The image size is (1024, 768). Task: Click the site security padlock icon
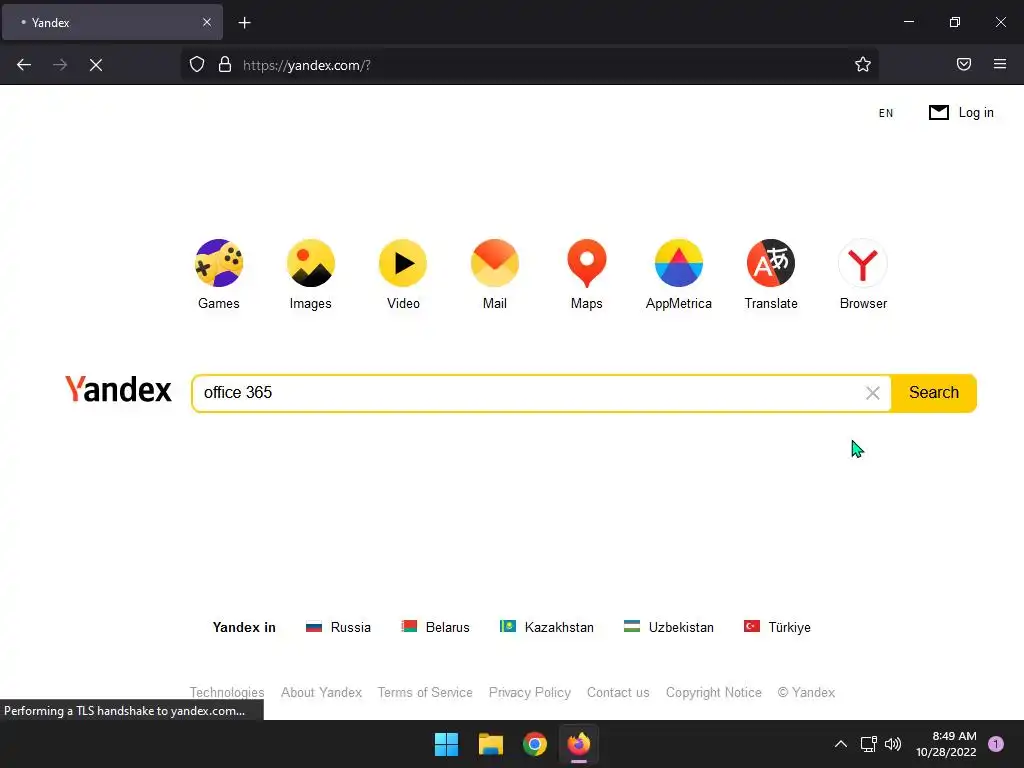[225, 64]
